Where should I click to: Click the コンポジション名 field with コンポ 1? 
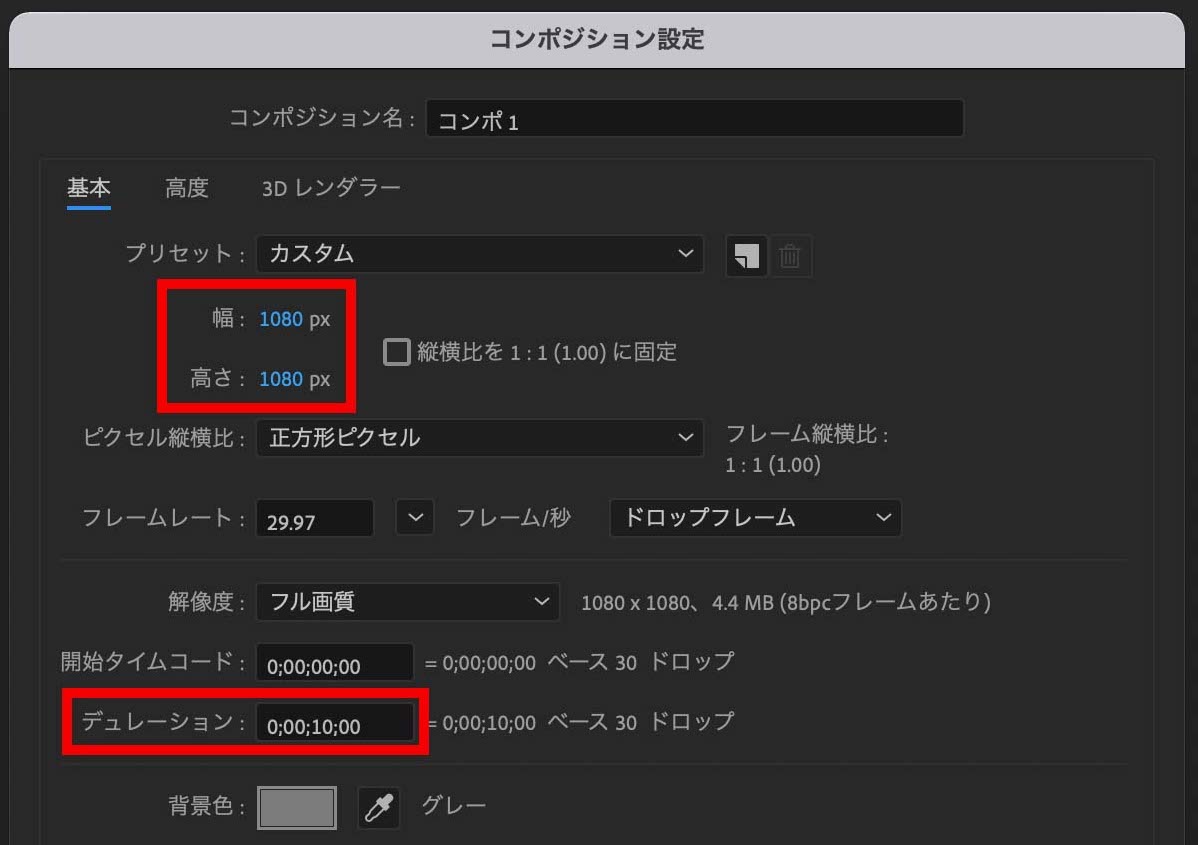(x=695, y=119)
